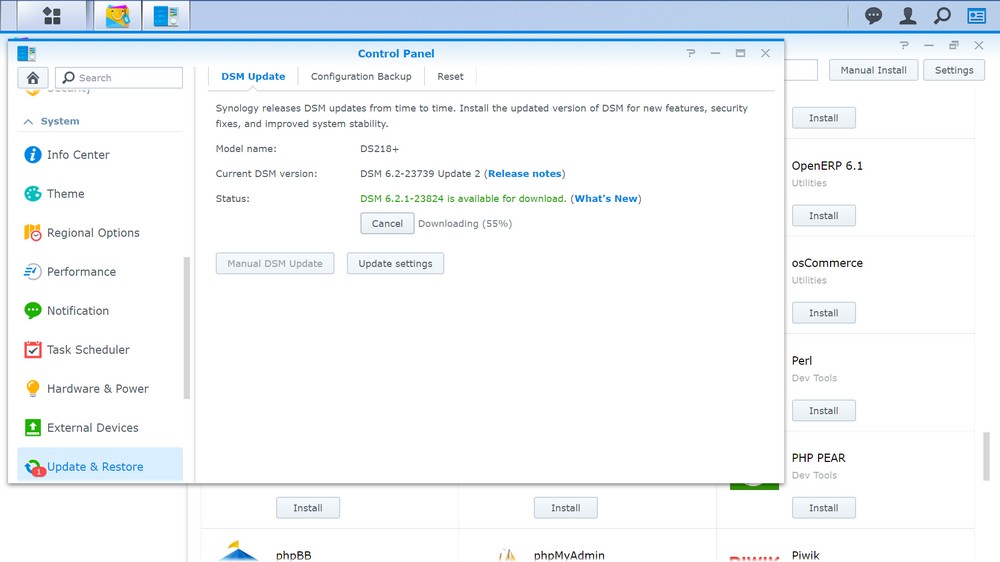Switch to Configuration Backup tab
Image resolution: width=1000 pixels, height=562 pixels.
click(x=361, y=77)
